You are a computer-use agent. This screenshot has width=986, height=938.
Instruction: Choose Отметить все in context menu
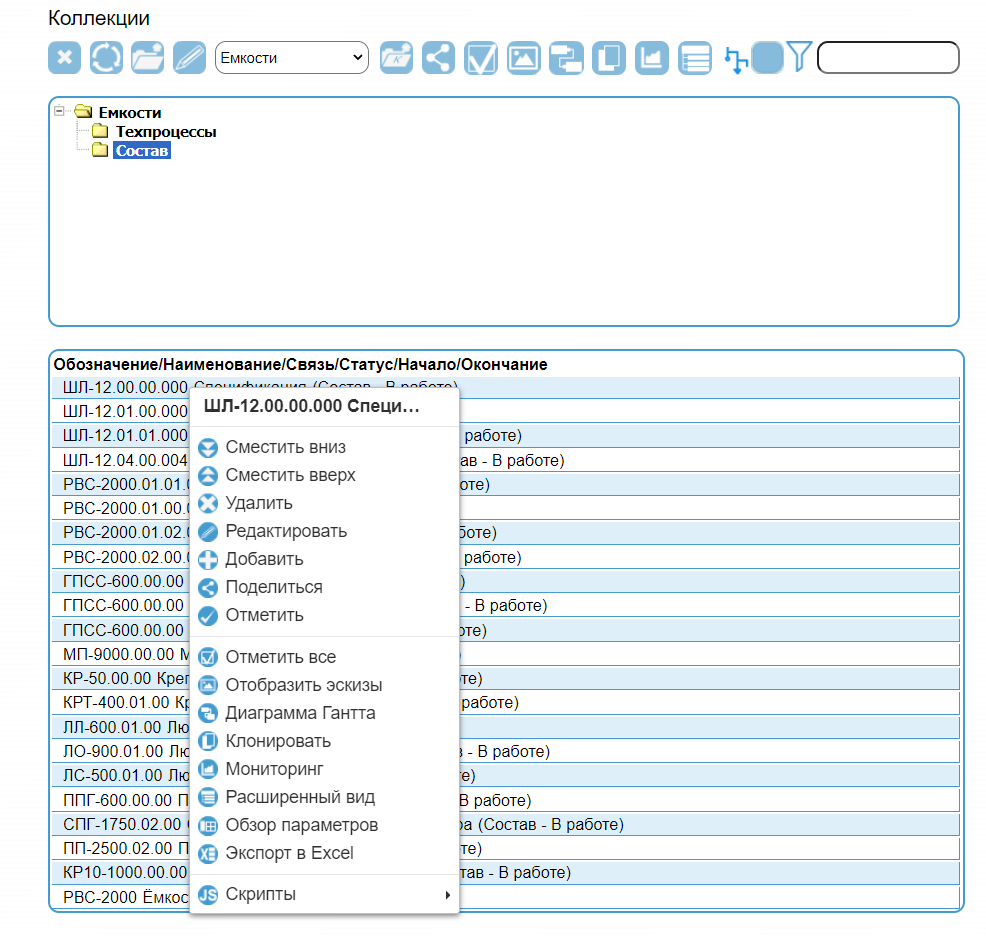tap(280, 657)
